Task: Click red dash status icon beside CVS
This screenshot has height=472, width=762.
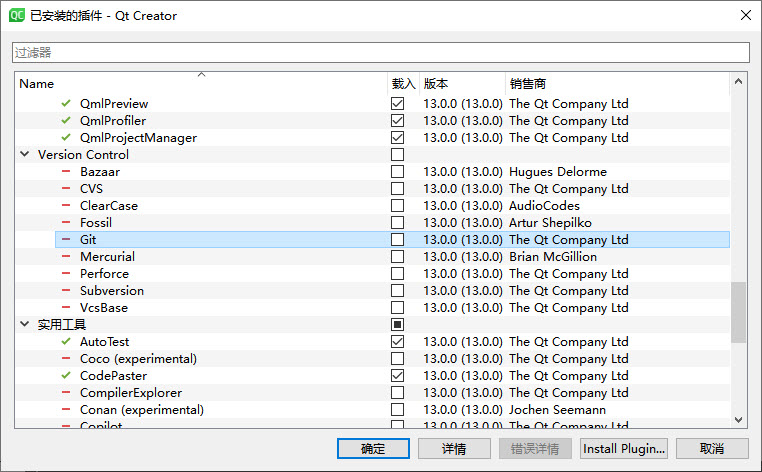Action: coord(66,188)
